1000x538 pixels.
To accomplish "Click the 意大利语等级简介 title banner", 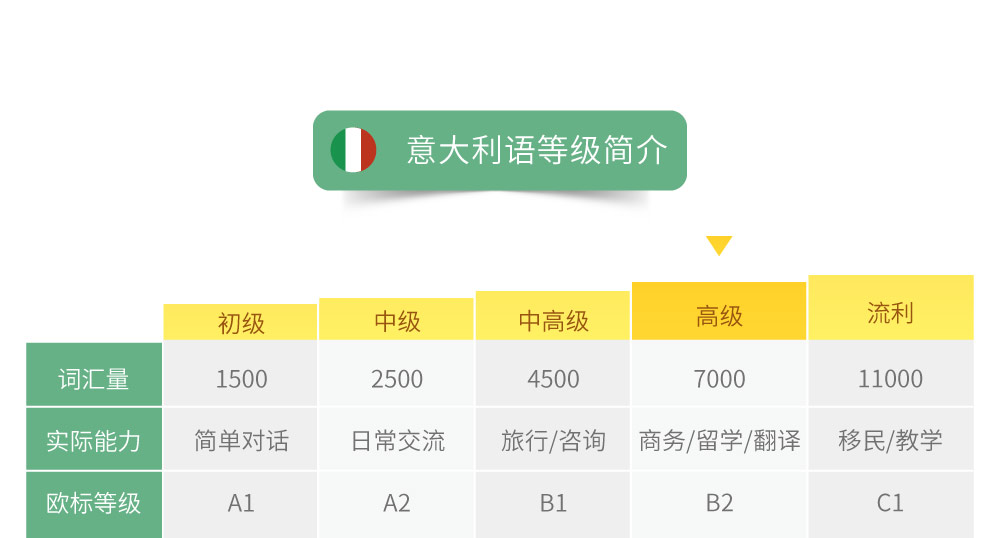I will [500, 150].
